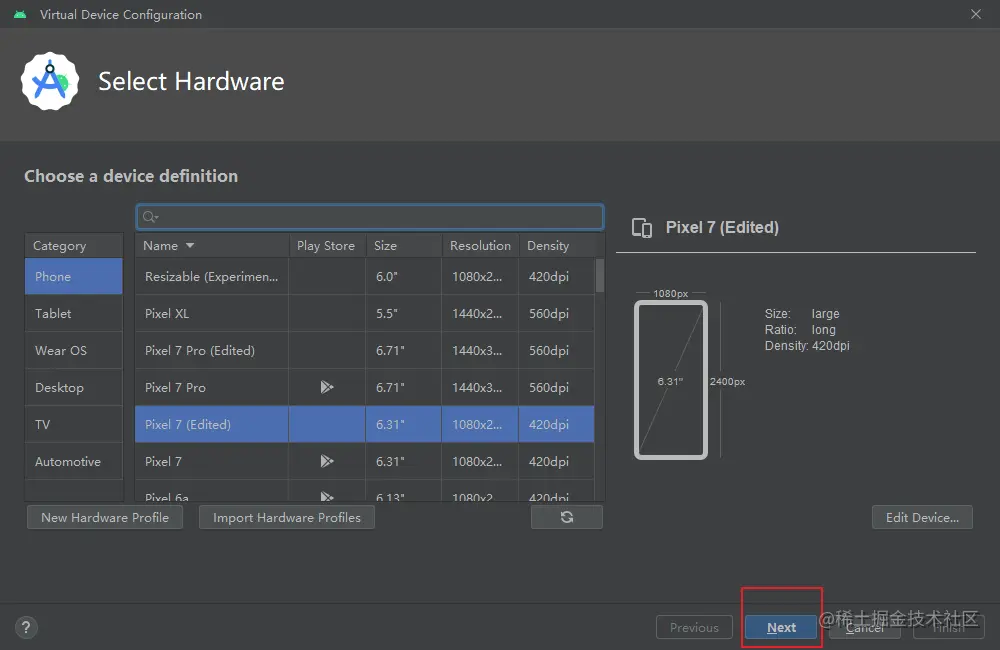Click the 5.5" size cell of Pixel XL
The width and height of the screenshot is (1000, 650).
click(x=404, y=313)
